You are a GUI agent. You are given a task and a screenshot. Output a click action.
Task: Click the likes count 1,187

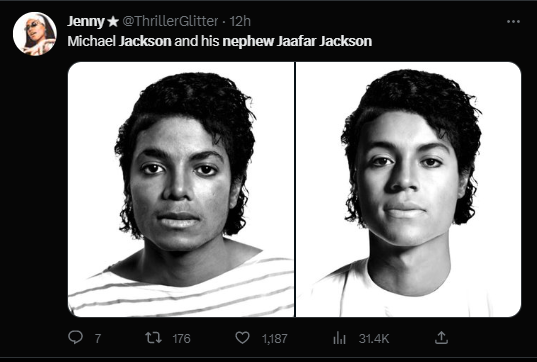(x=275, y=339)
